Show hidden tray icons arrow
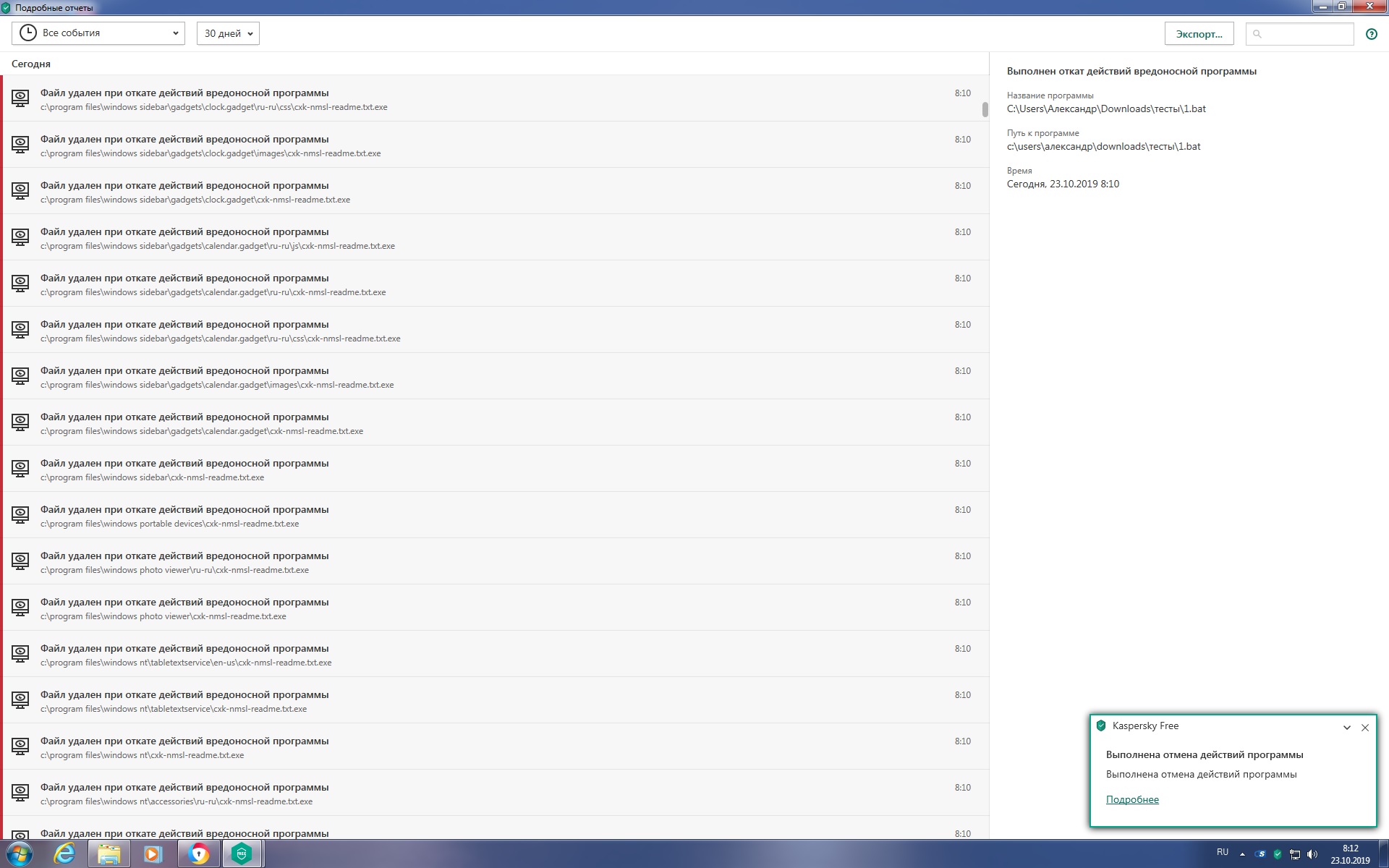 (1242, 854)
